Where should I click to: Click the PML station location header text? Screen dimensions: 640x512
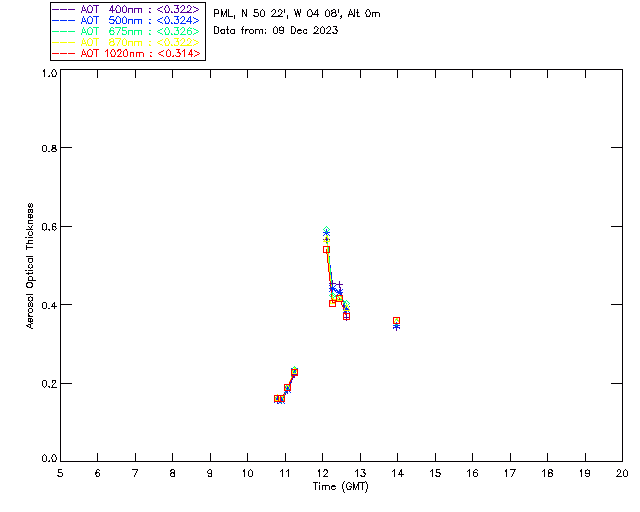tap(297, 14)
